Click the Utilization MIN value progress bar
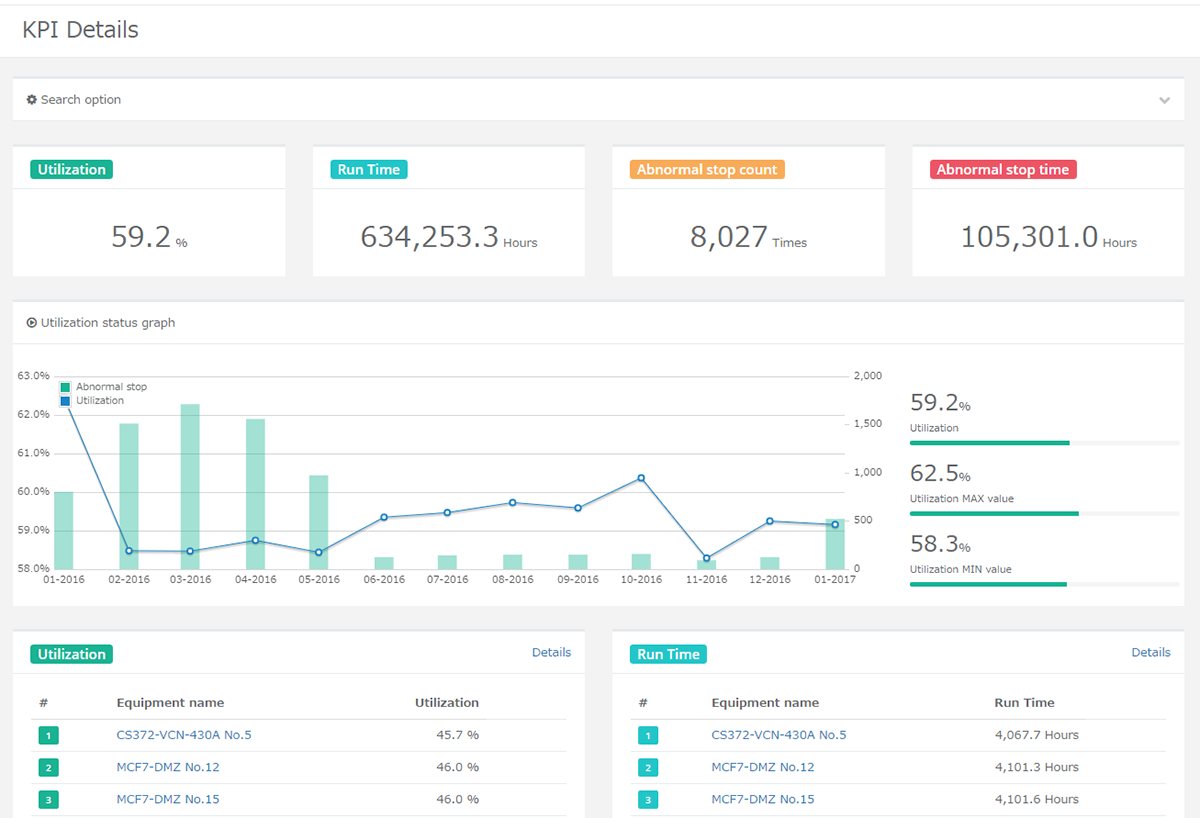This screenshot has width=1200, height=818. point(1045,584)
